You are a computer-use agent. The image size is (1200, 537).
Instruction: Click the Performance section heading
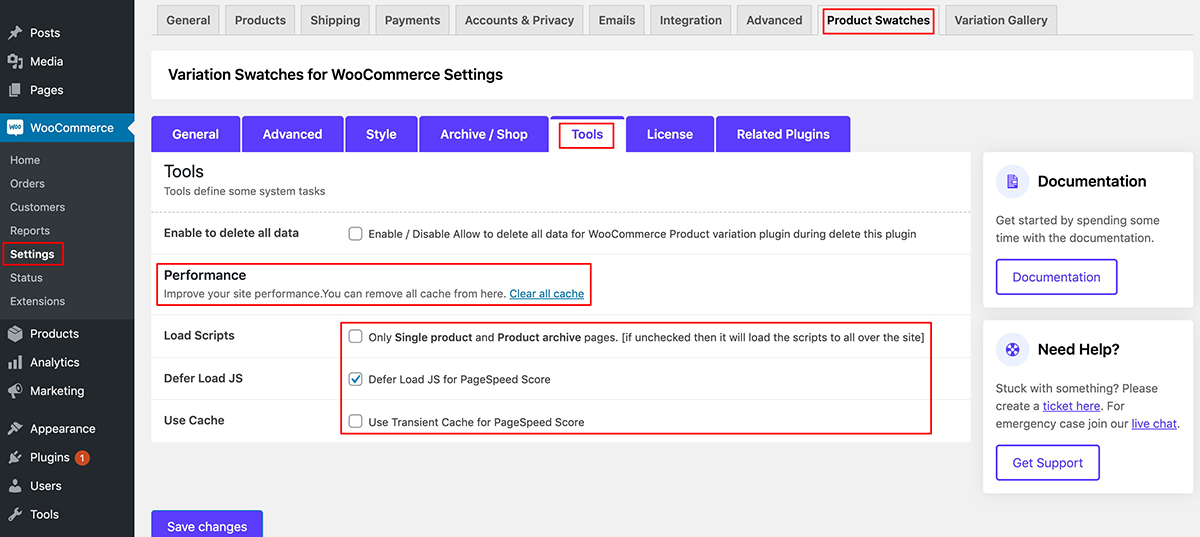pyautogui.click(x=205, y=275)
